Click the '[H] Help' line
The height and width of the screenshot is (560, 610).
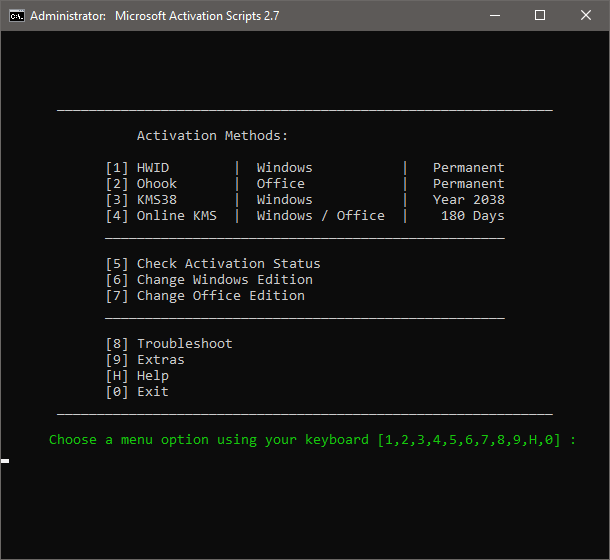click(x=137, y=376)
